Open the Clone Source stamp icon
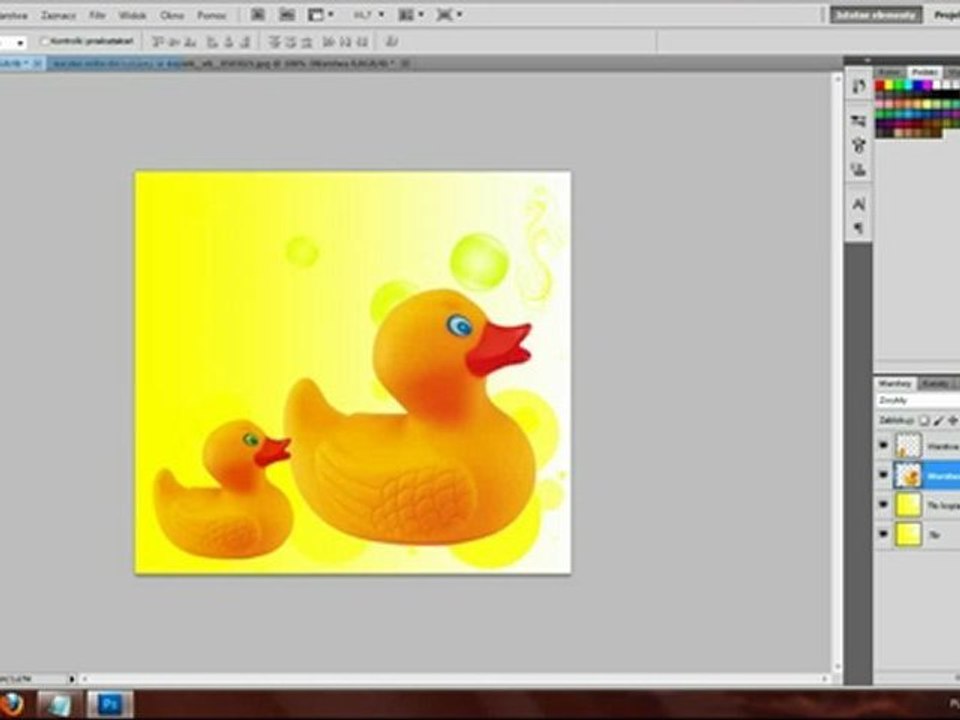The height and width of the screenshot is (720, 960). coord(858,170)
